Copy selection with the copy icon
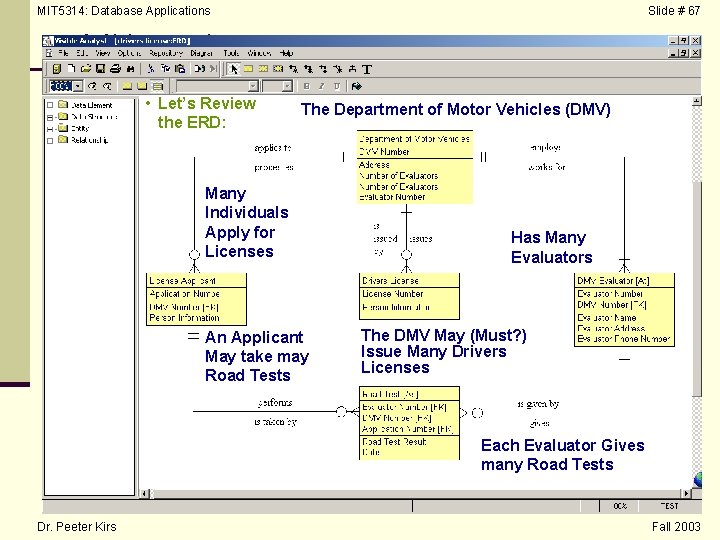The width and height of the screenshot is (720, 540). point(166,69)
